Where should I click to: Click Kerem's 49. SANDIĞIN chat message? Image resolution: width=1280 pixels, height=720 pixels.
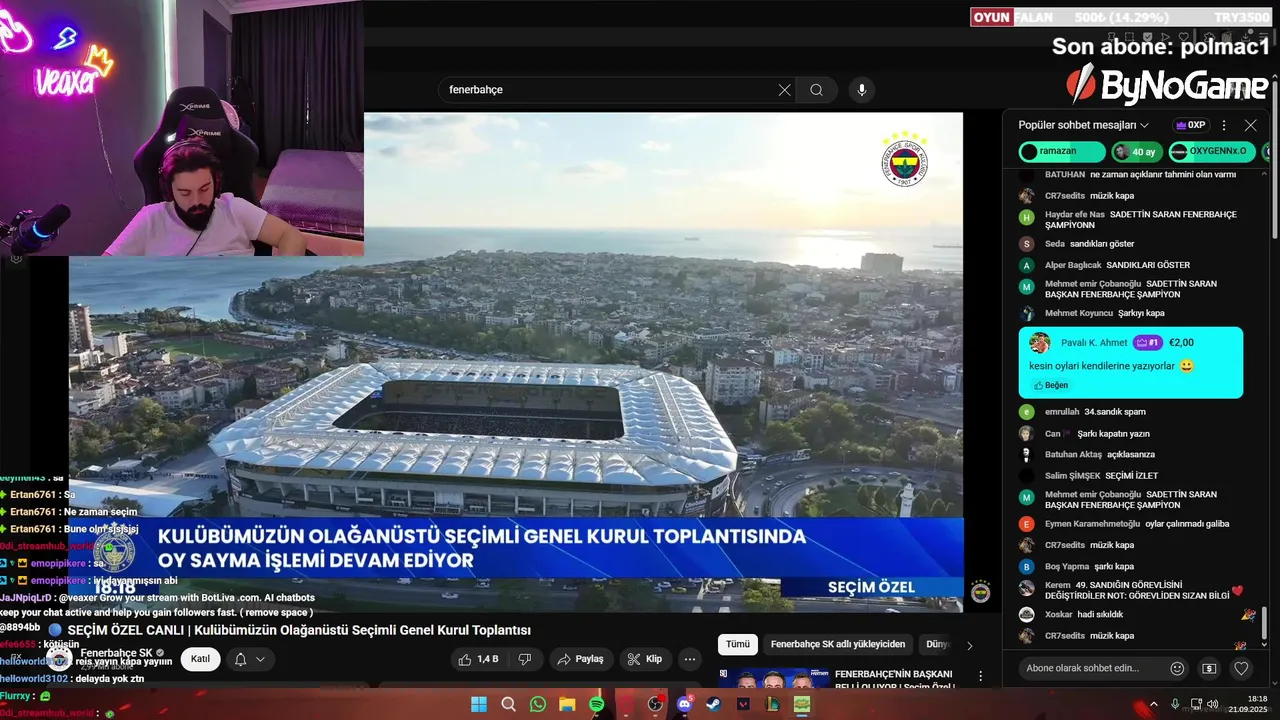pyautogui.click(x=1138, y=589)
